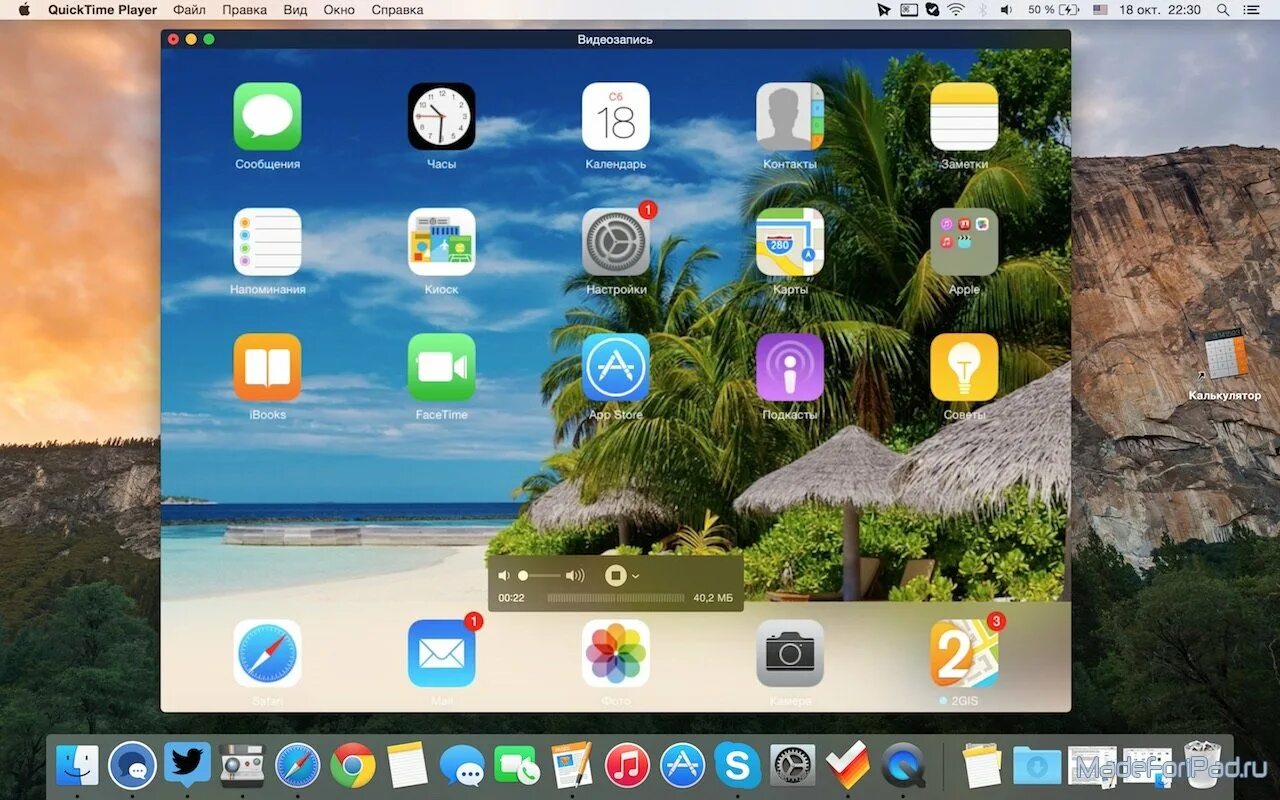Open Finder in the Mac Dock
Screen dimensions: 1280x800
coord(77,766)
